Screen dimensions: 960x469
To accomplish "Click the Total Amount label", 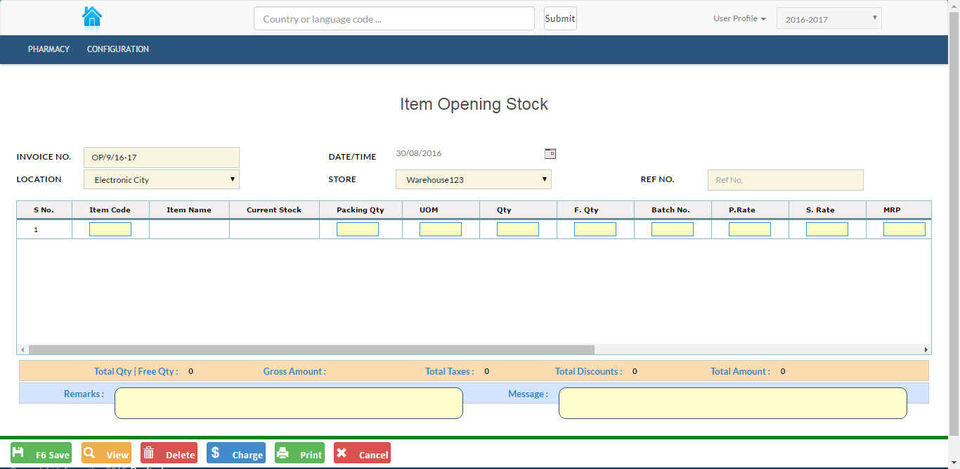I will pos(740,371).
